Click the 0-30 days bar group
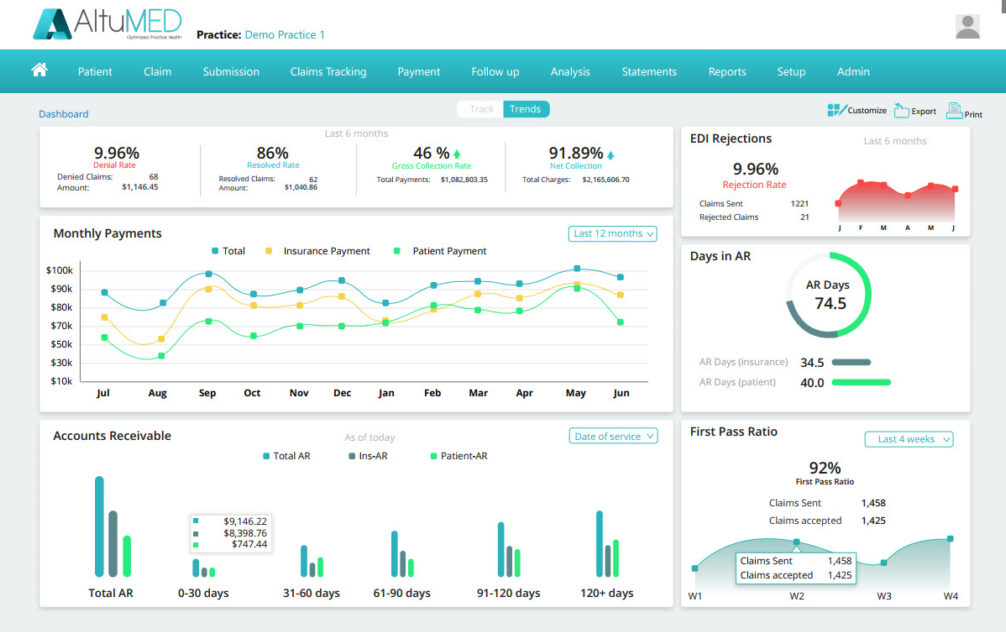Viewport: 1006px width, 632px height. (x=203, y=568)
